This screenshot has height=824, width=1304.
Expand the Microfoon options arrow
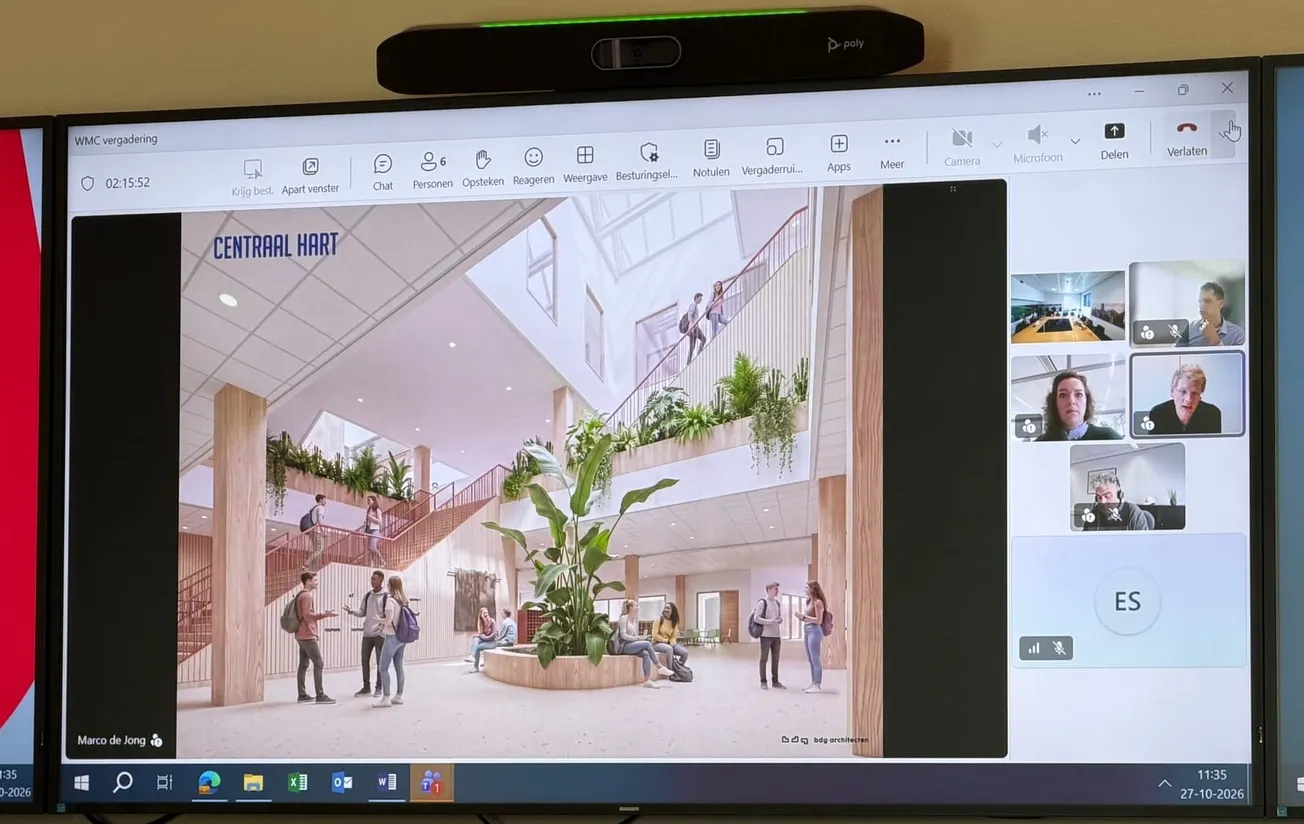tap(1075, 141)
